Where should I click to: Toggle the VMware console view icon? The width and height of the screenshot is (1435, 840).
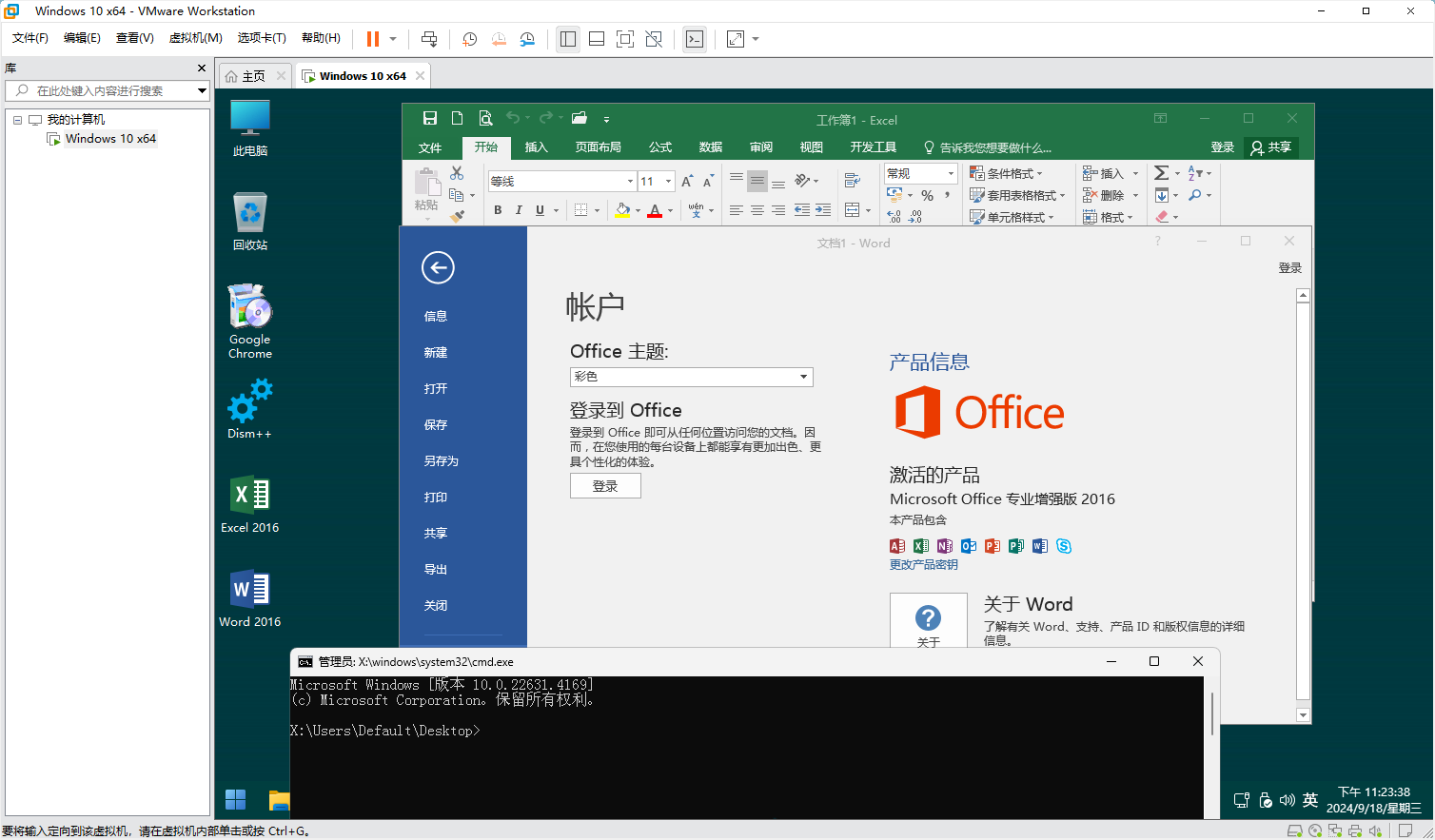pos(695,39)
